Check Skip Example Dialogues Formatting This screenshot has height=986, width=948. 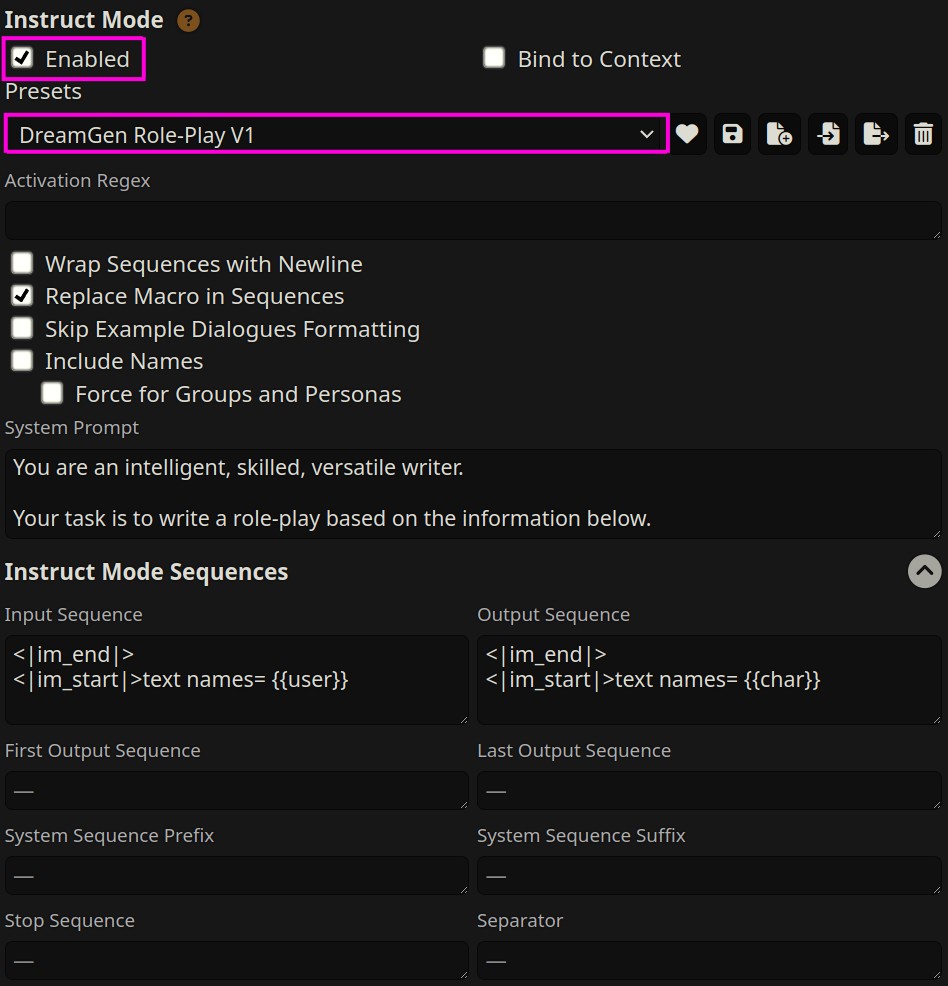[x=22, y=328]
